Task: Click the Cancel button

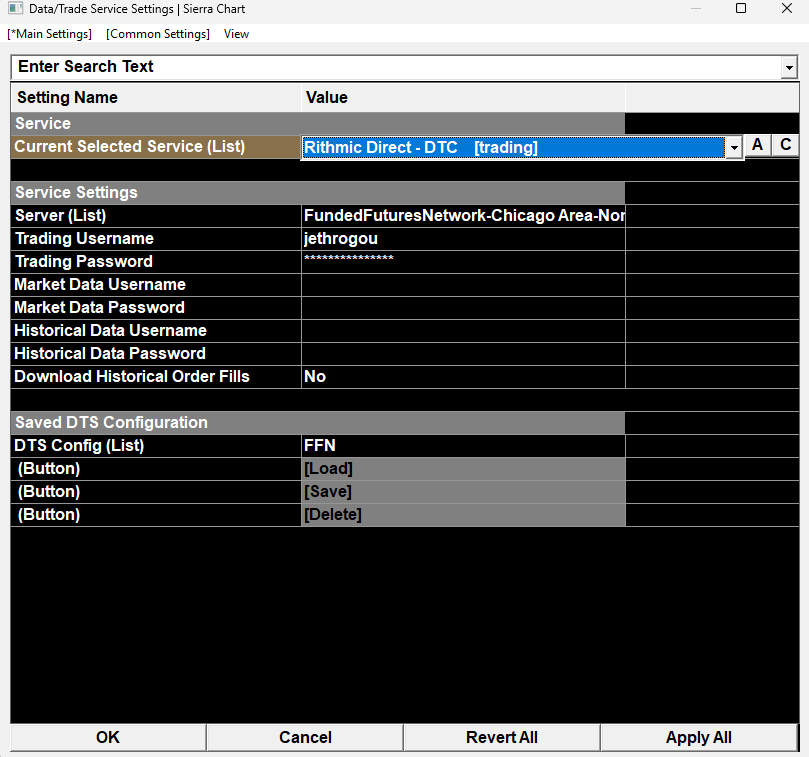Action: (x=305, y=737)
